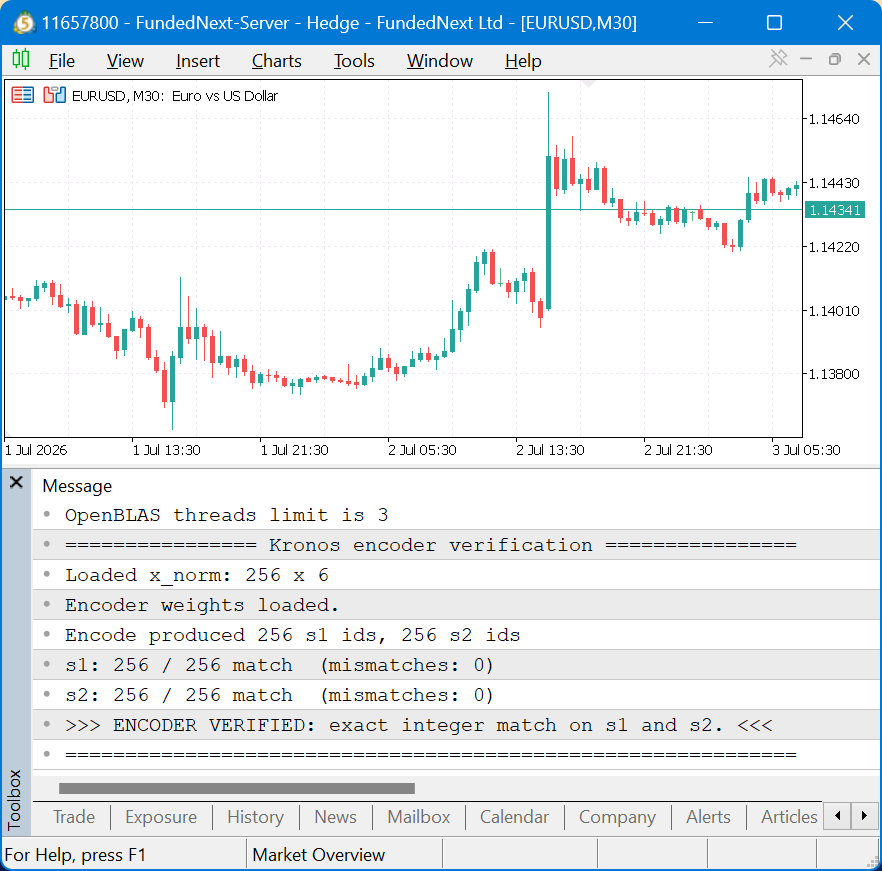Select the 'OpenBLAS threads limit is 3' row
Screen dimensions: 882x871
457,515
